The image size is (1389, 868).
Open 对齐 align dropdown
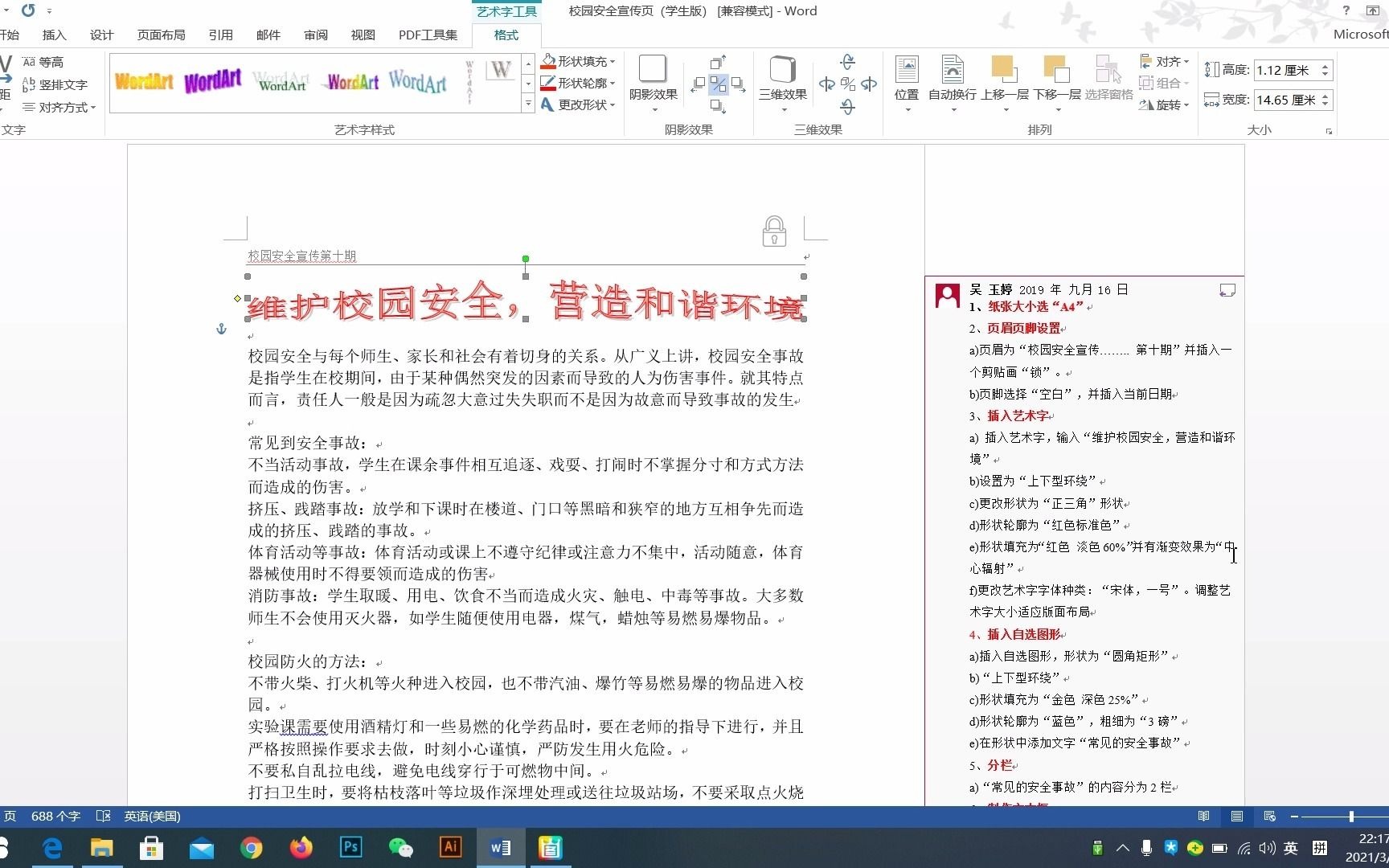click(1164, 61)
